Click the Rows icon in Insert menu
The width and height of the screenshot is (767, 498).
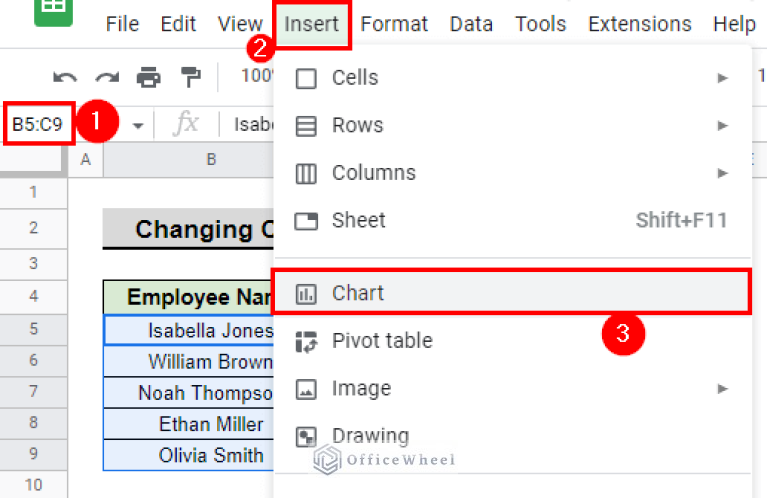pos(306,126)
